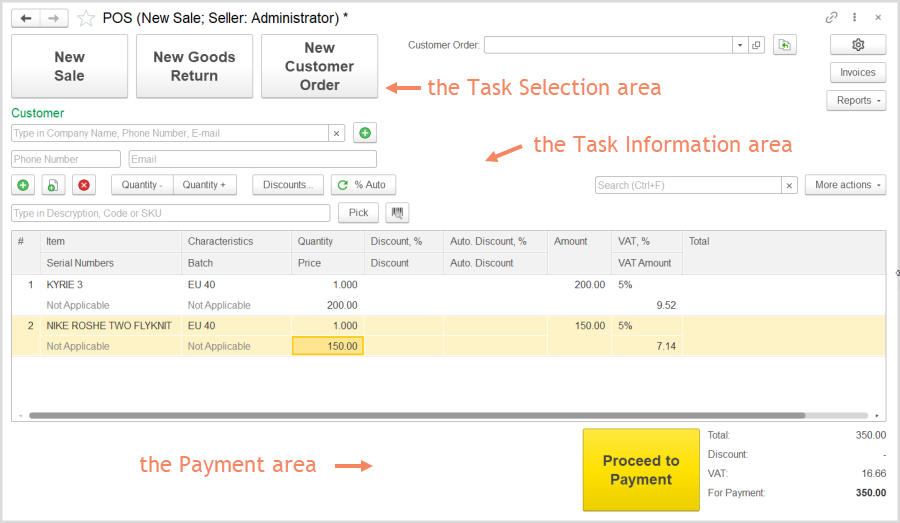
Task: Click the Auto. Discount, % column header
Action: coord(495,242)
